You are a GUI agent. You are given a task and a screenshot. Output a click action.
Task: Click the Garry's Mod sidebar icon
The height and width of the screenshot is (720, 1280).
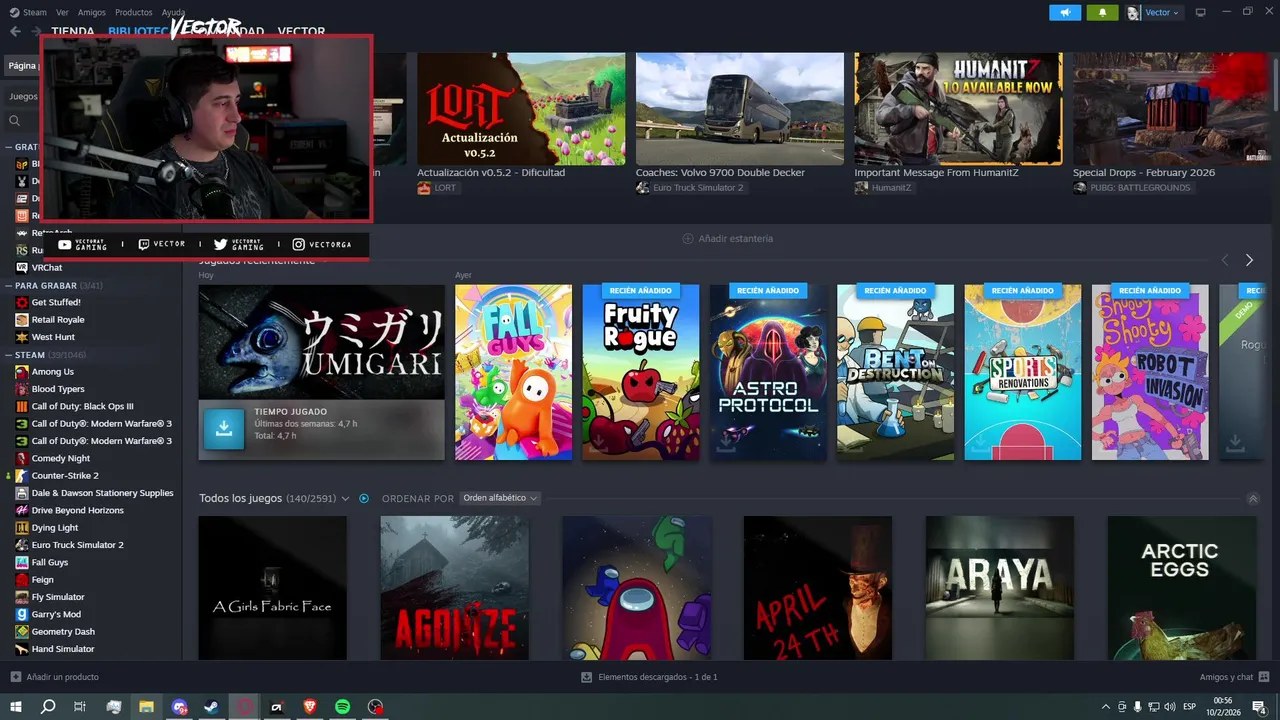click(x=22, y=615)
